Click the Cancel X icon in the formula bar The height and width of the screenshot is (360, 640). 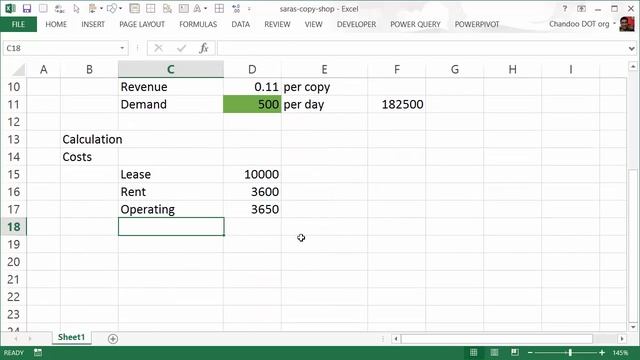point(159,48)
